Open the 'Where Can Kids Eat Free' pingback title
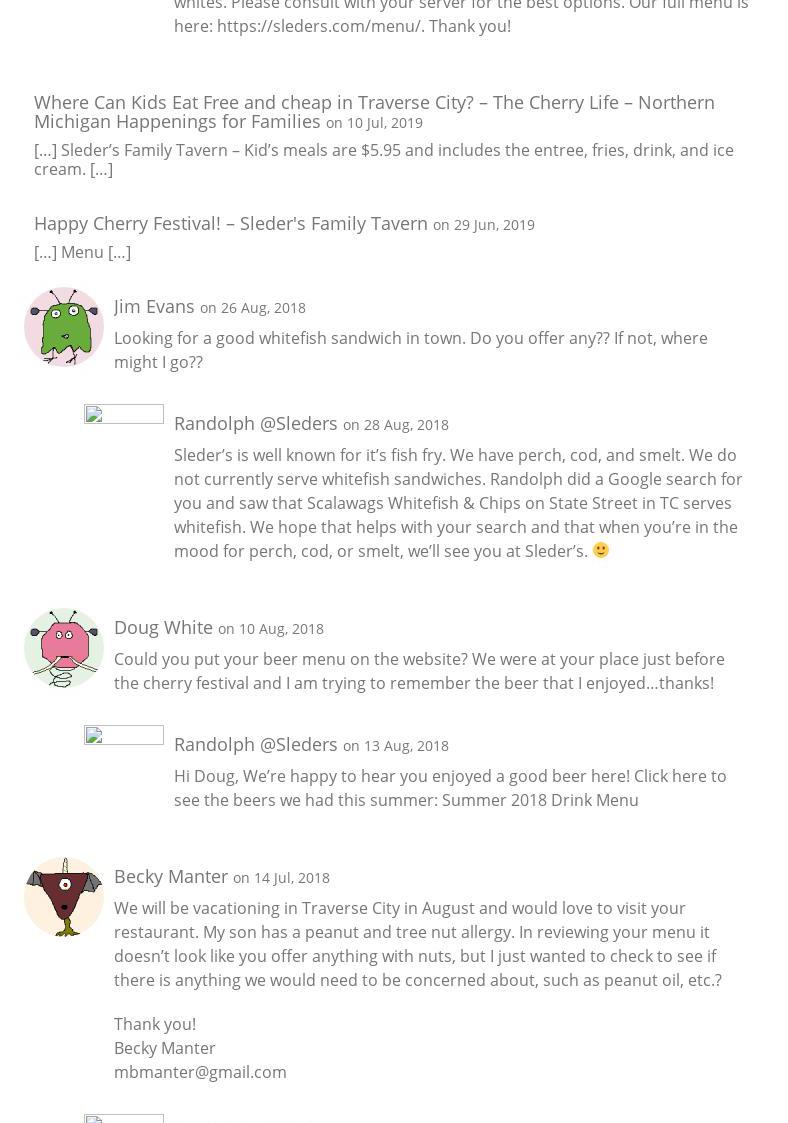788x1123 pixels. (x=374, y=111)
